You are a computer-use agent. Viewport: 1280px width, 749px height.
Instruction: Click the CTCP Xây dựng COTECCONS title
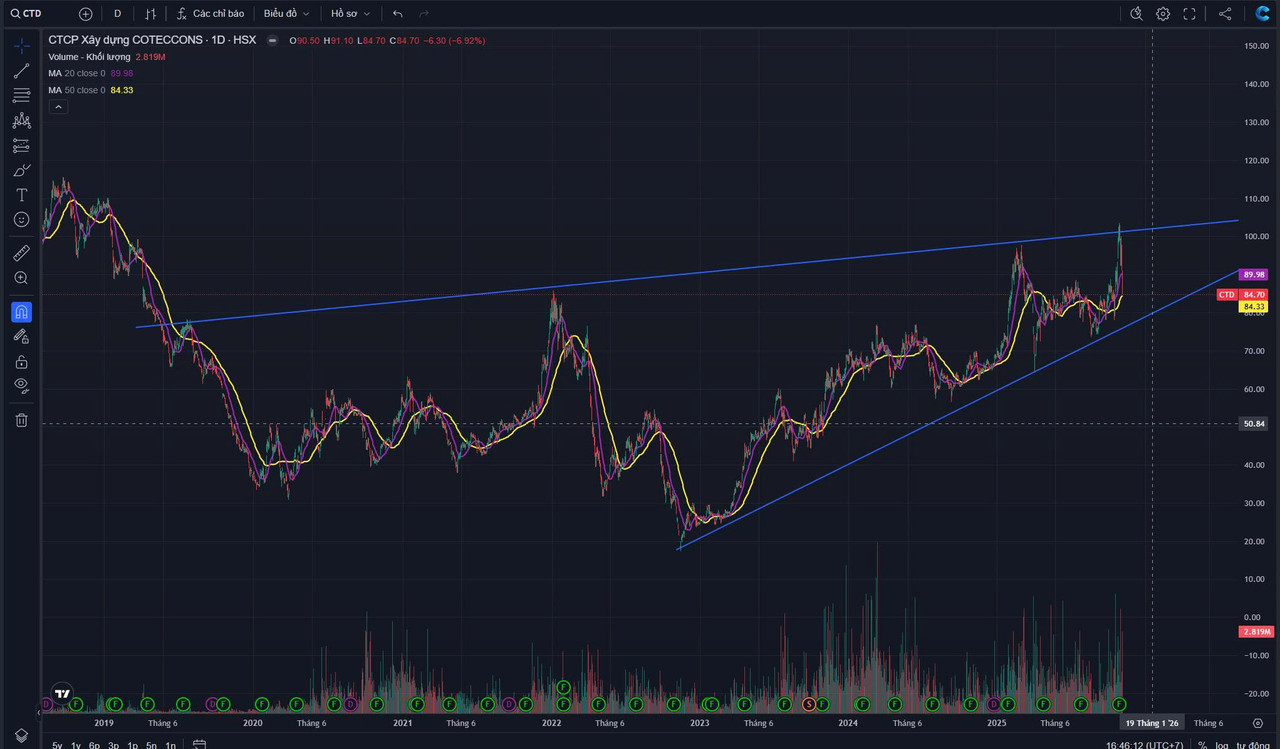(124, 40)
